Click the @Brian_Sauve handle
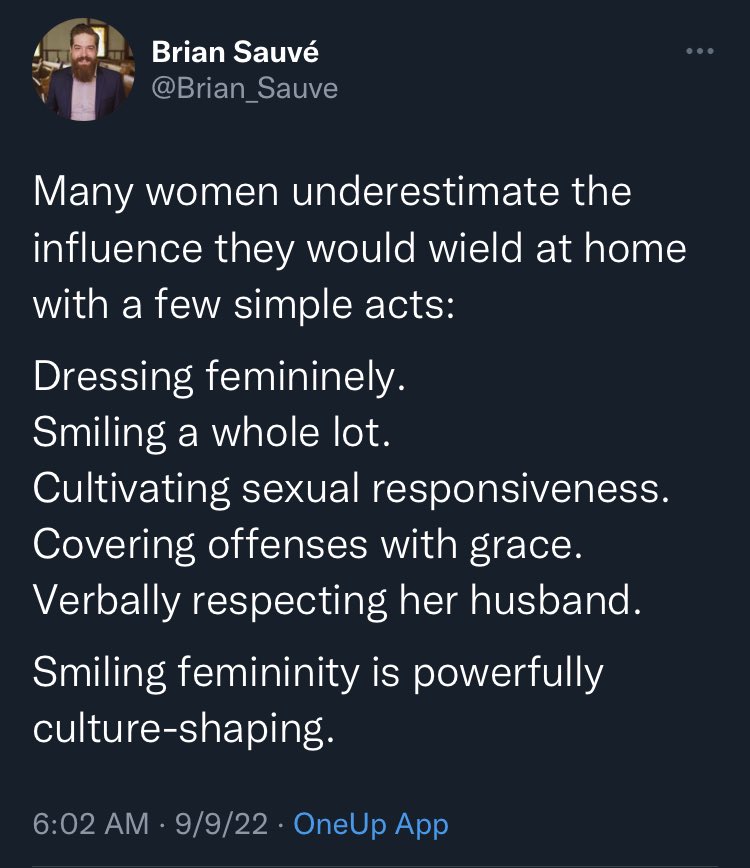750x868 pixels. (245, 89)
